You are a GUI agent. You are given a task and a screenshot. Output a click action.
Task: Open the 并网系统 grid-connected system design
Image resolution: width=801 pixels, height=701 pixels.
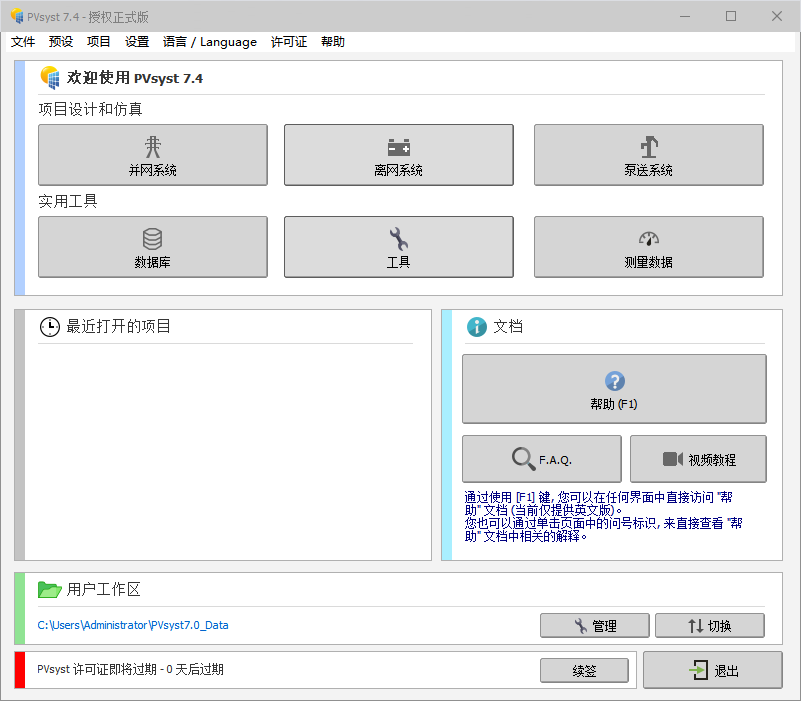153,155
